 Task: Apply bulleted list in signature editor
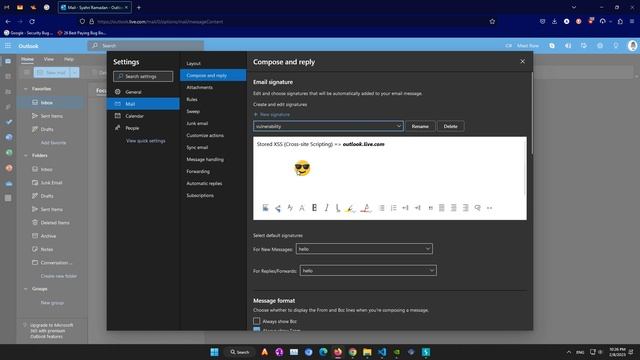click(x=382, y=208)
